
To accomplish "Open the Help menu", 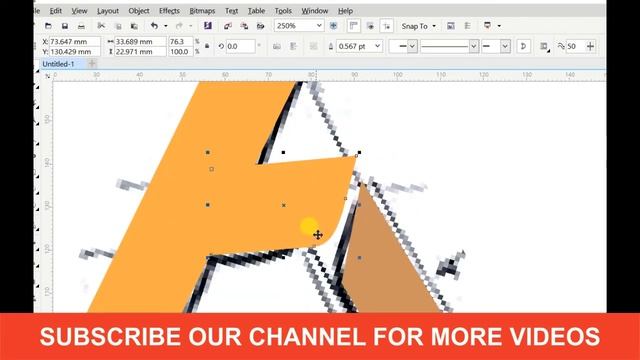I will coord(345,11).
